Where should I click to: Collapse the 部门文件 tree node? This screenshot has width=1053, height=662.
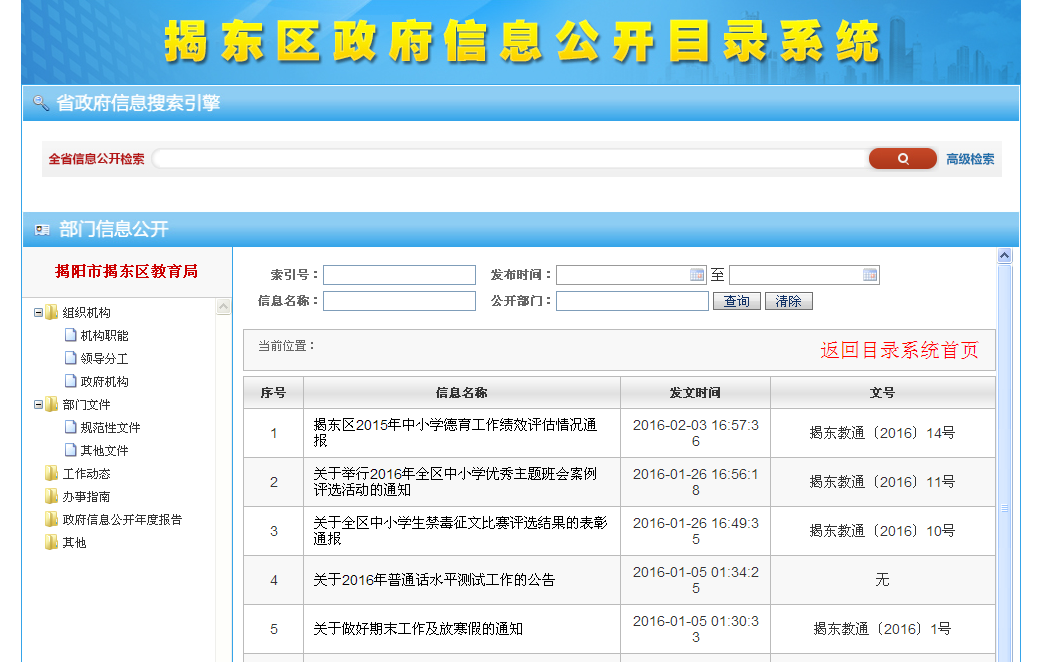pos(38,404)
